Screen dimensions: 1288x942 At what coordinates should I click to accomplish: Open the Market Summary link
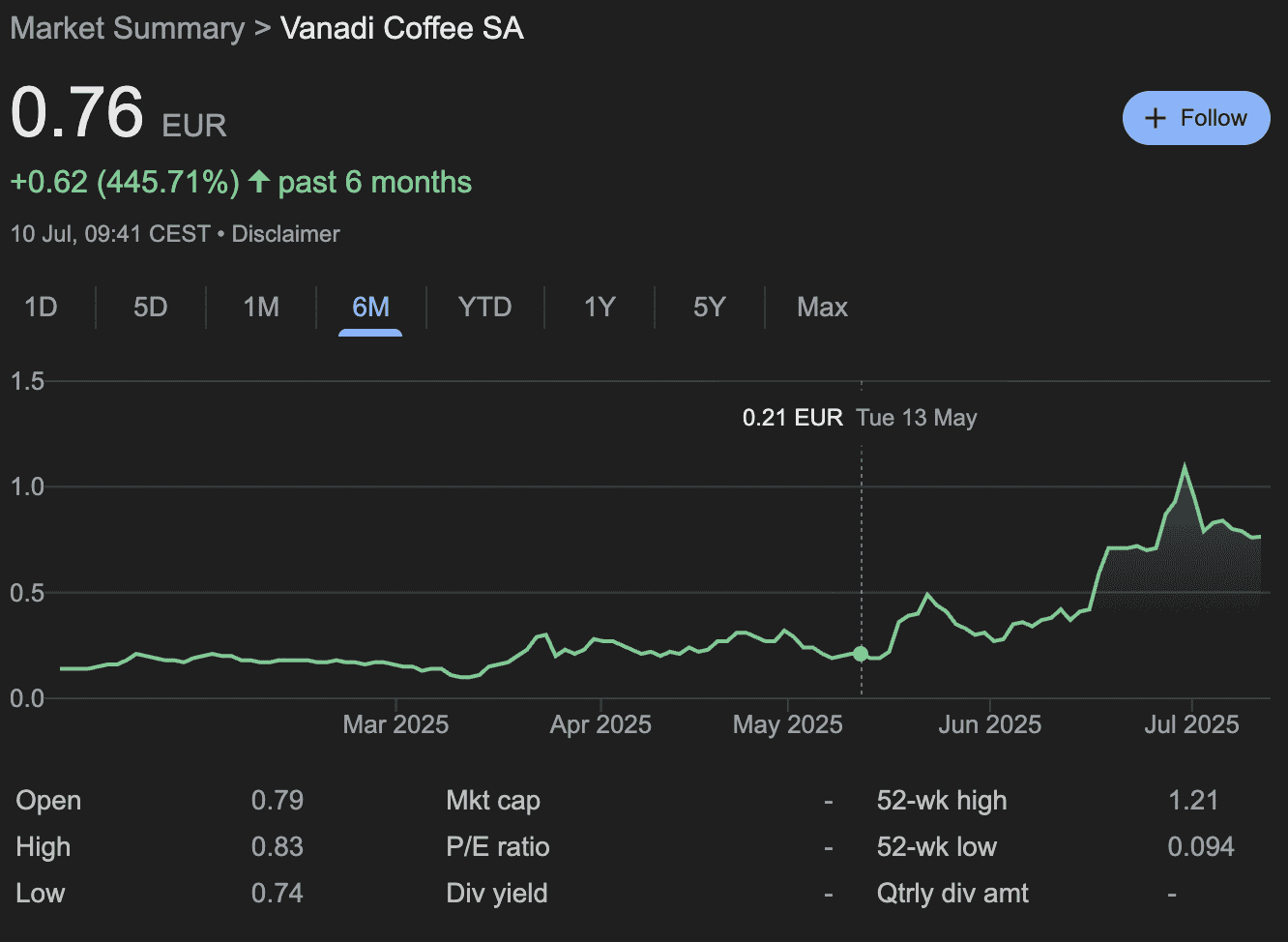pyautogui.click(x=127, y=28)
